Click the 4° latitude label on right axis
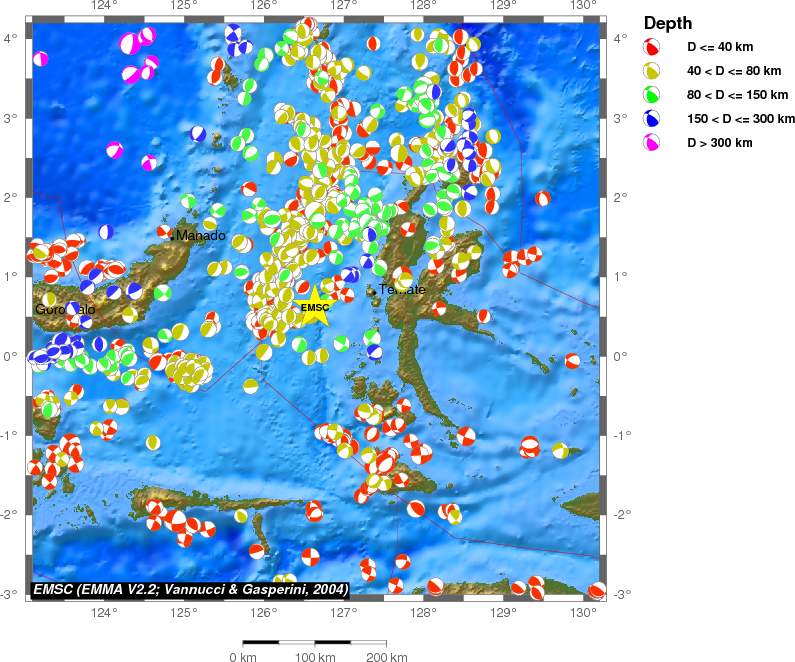795x662 pixels. 620,38
